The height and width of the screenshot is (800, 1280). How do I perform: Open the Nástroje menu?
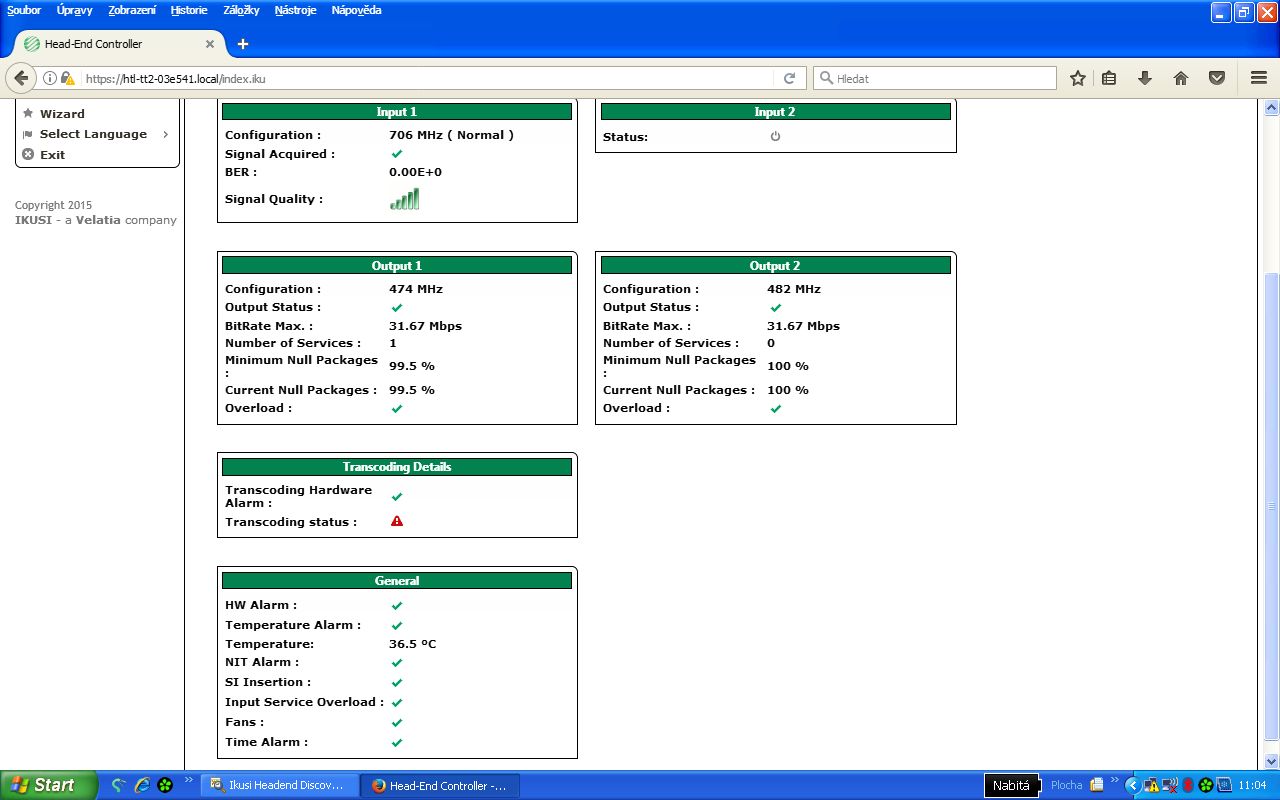(x=295, y=10)
